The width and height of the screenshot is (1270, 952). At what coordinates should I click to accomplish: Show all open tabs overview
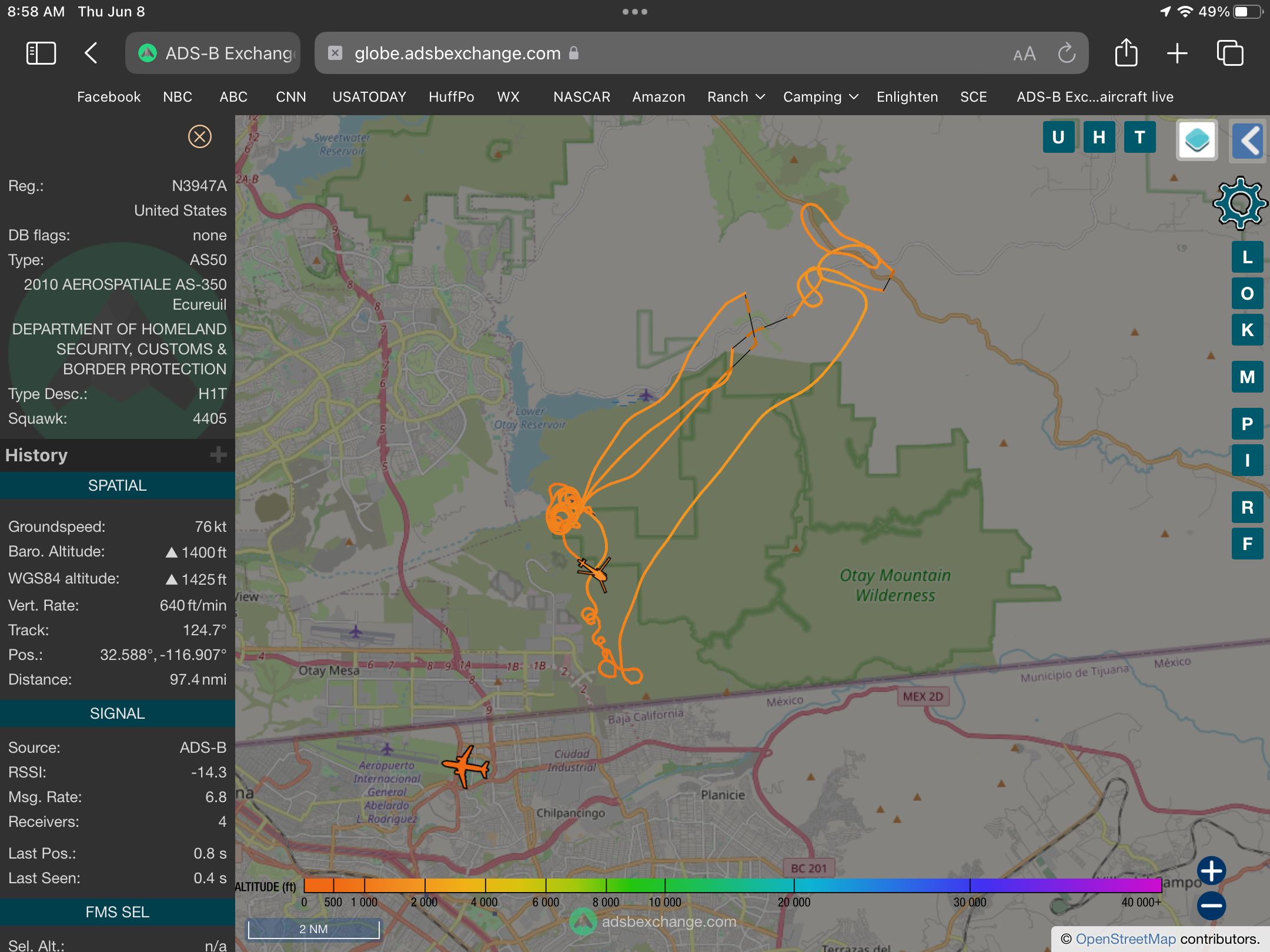[x=1230, y=53]
